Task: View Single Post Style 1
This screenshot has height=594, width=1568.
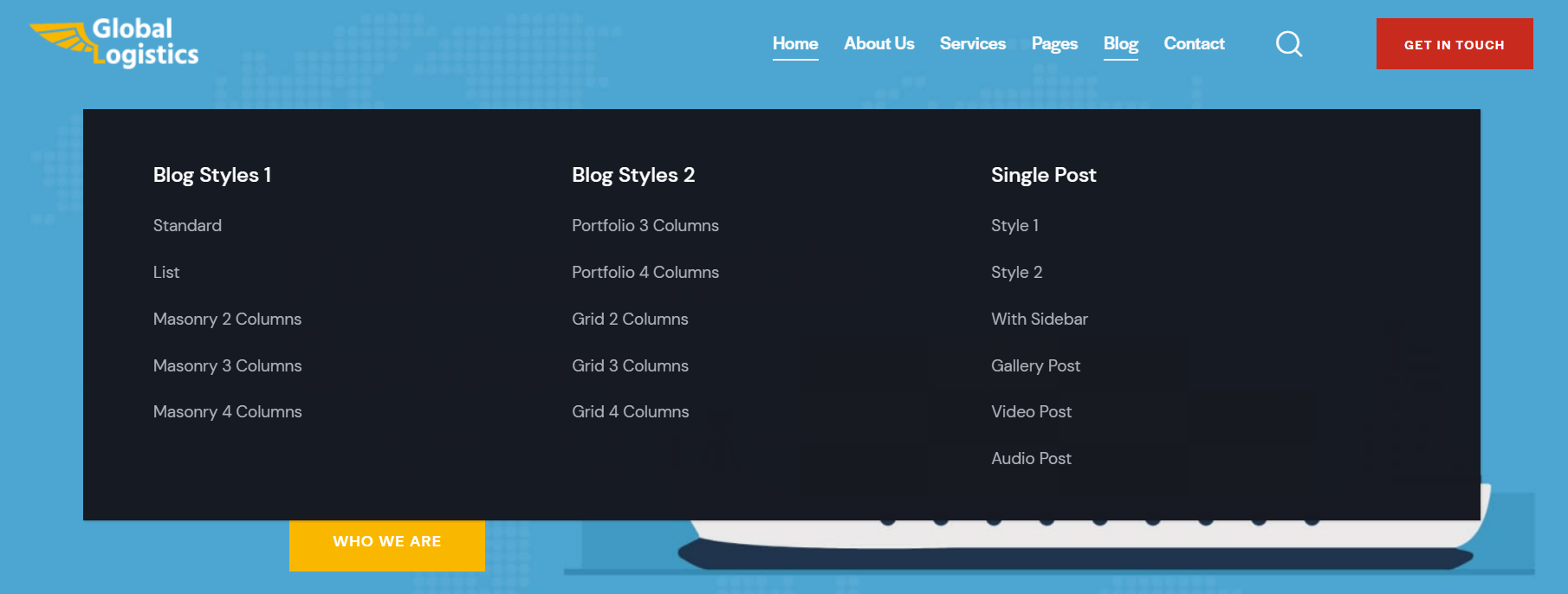Action: point(1014,226)
